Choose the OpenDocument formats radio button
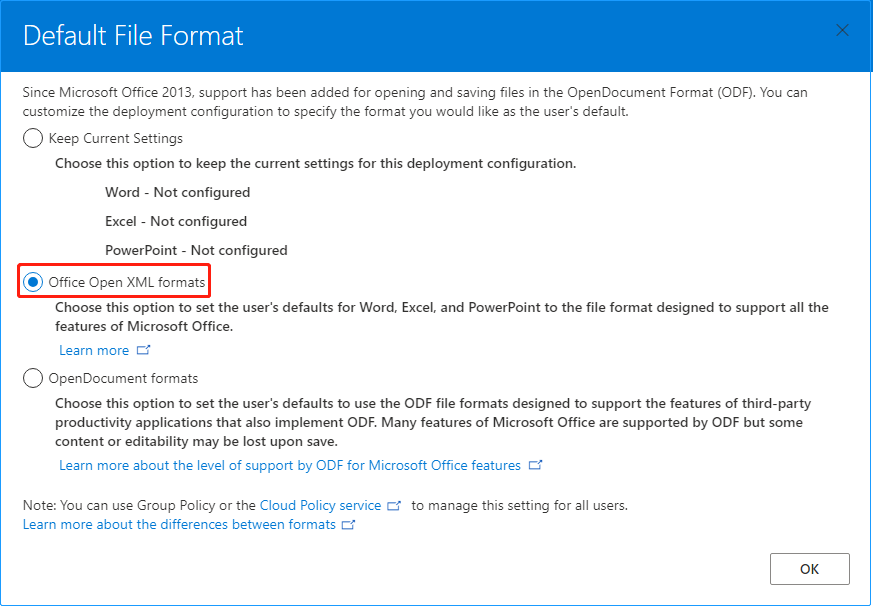Image resolution: width=873 pixels, height=608 pixels. coord(33,378)
